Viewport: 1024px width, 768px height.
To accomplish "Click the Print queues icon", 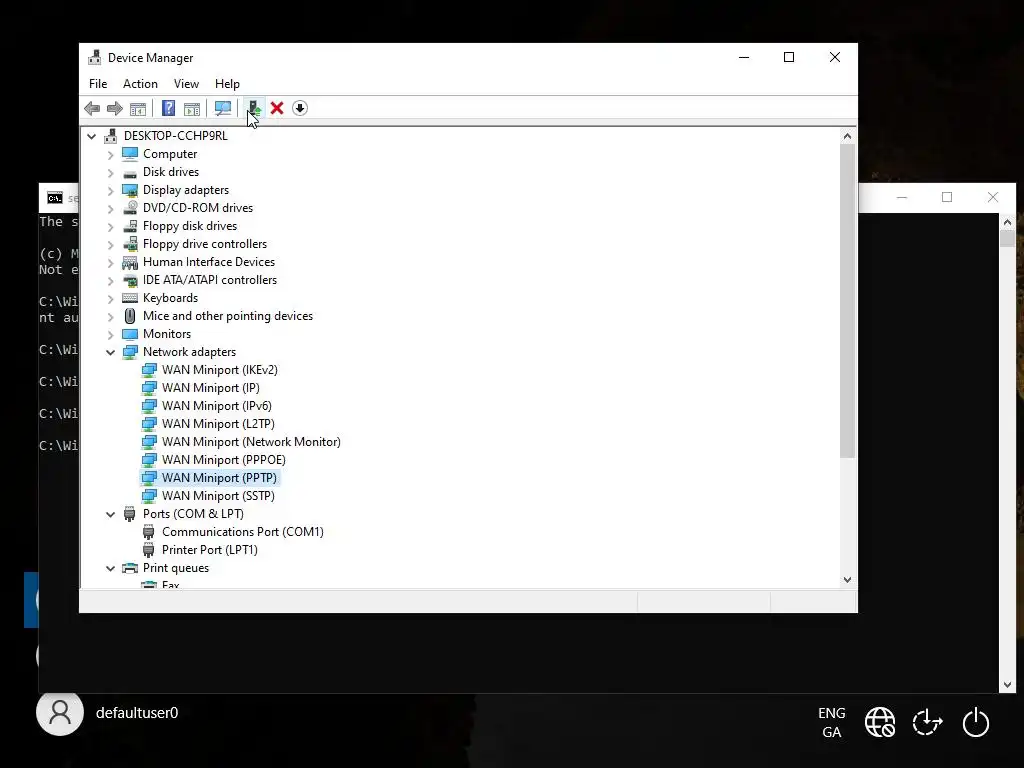I will 130,568.
